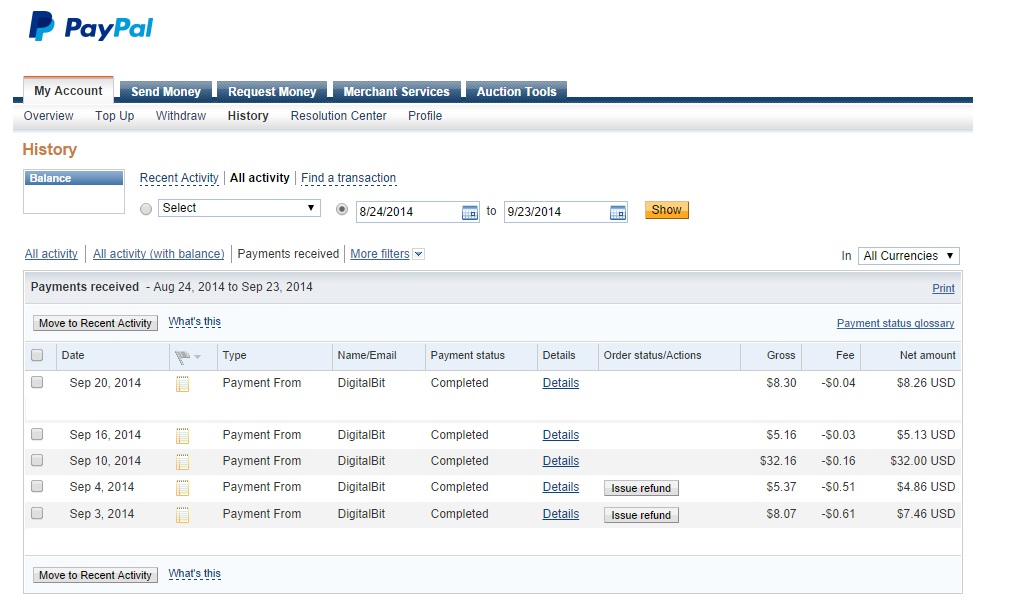Open the All Currencies dropdown
The image size is (1023, 610).
[908, 256]
